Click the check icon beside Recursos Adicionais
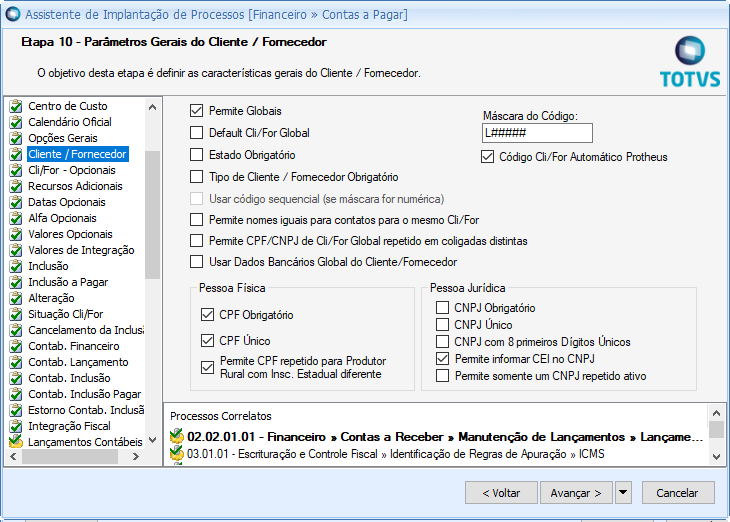730x522 pixels. 16,186
